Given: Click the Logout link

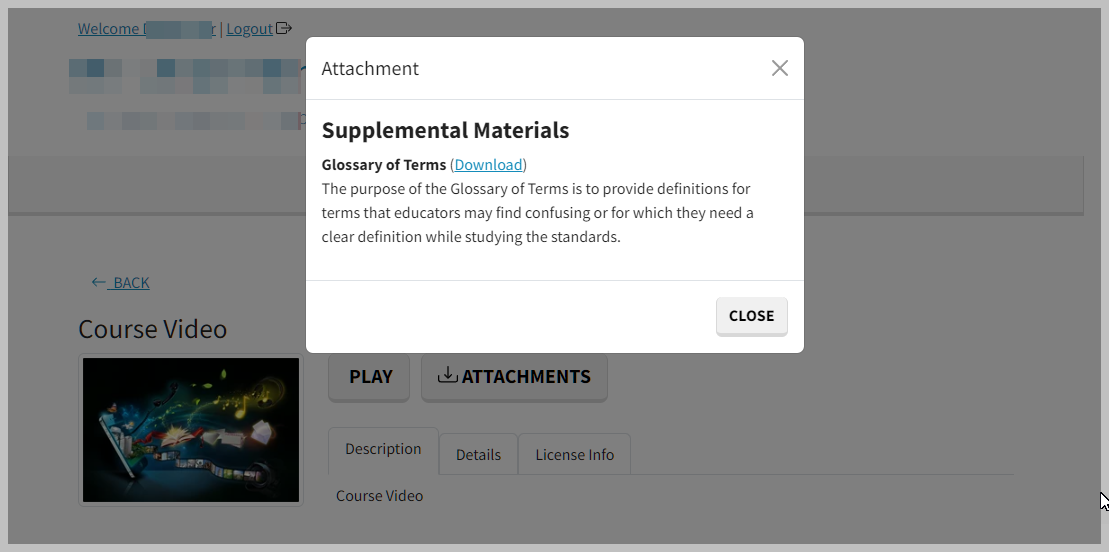Looking at the screenshot, I should coord(249,29).
